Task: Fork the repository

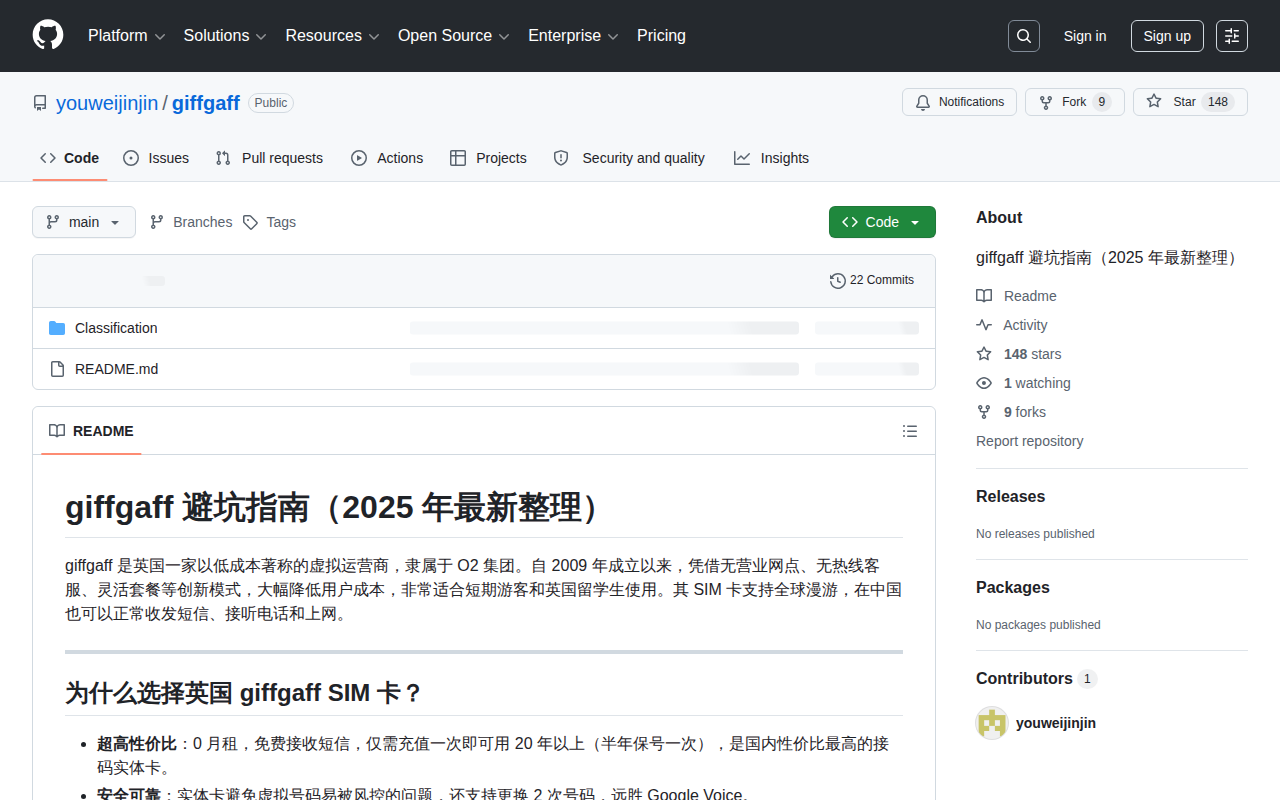Action: 1075,102
